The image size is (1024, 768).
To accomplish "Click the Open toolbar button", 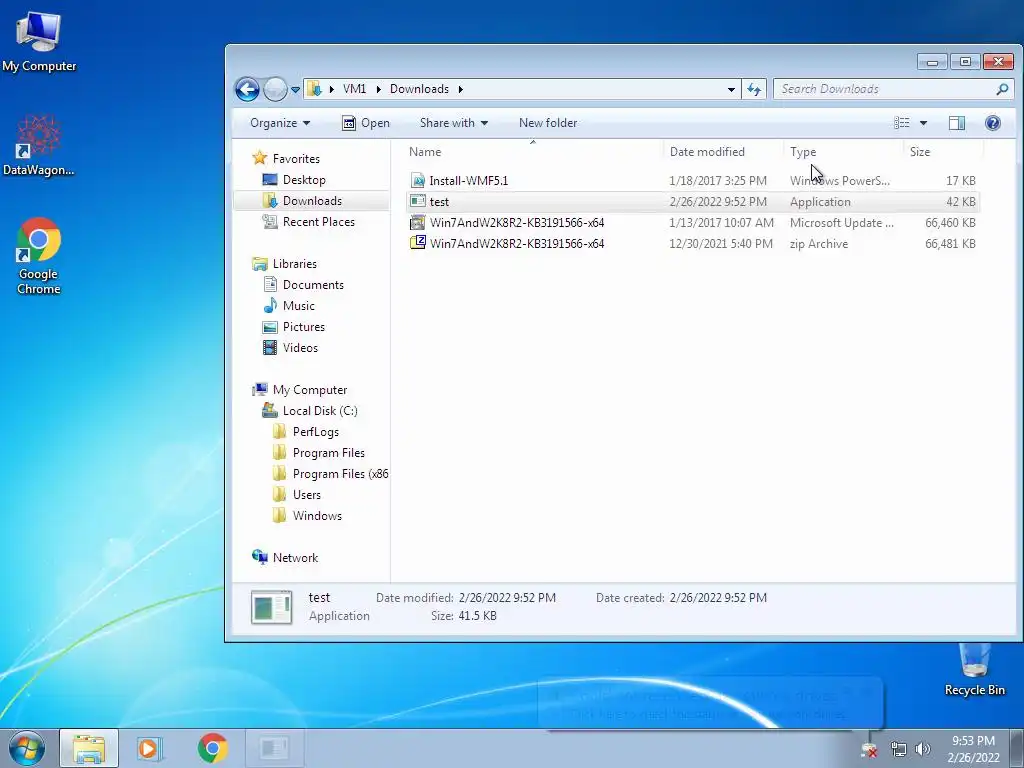I will 366,123.
